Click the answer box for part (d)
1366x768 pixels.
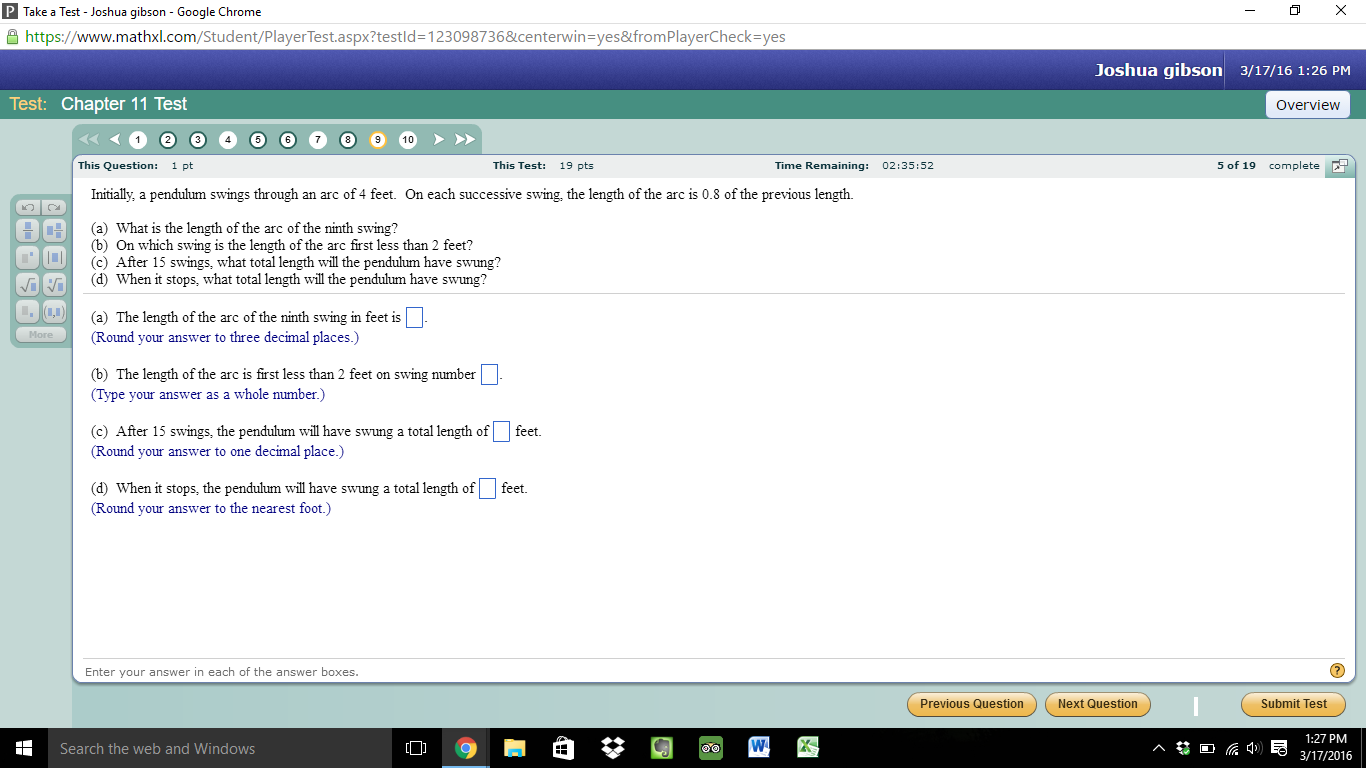488,489
